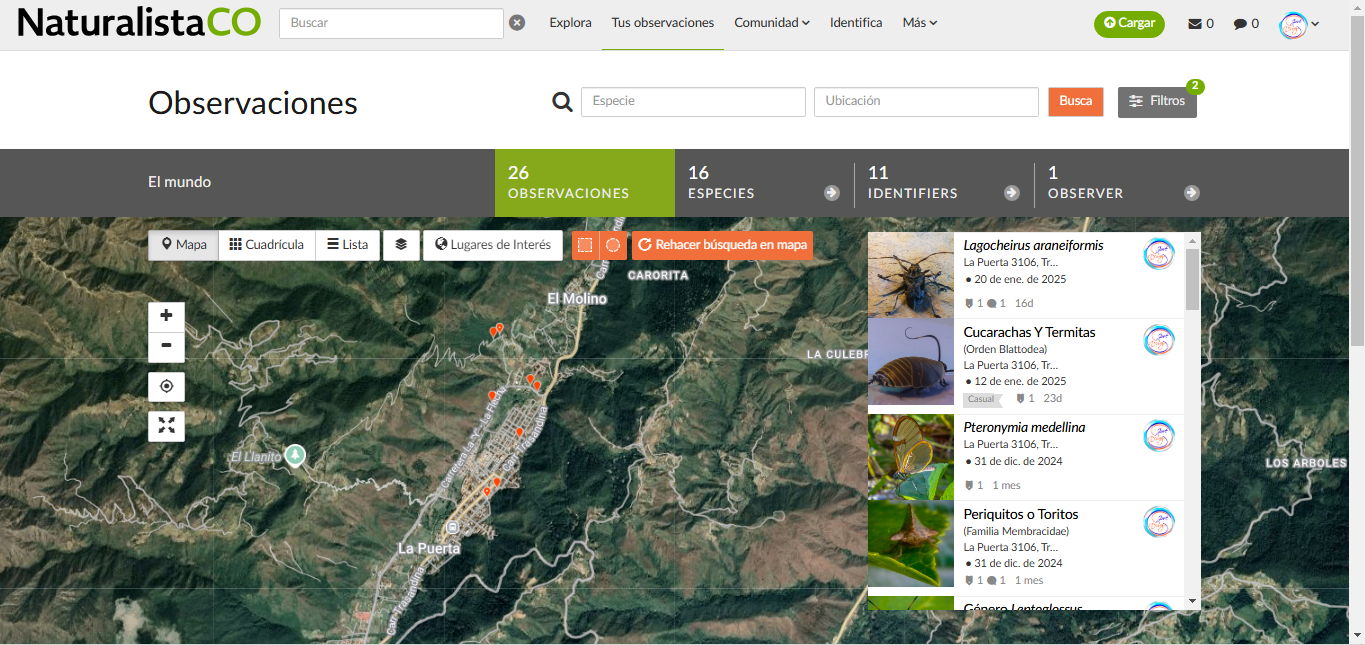Click date 20 de ene. de 2025
Viewport: 1365px width, 645px height.
click(1020, 279)
